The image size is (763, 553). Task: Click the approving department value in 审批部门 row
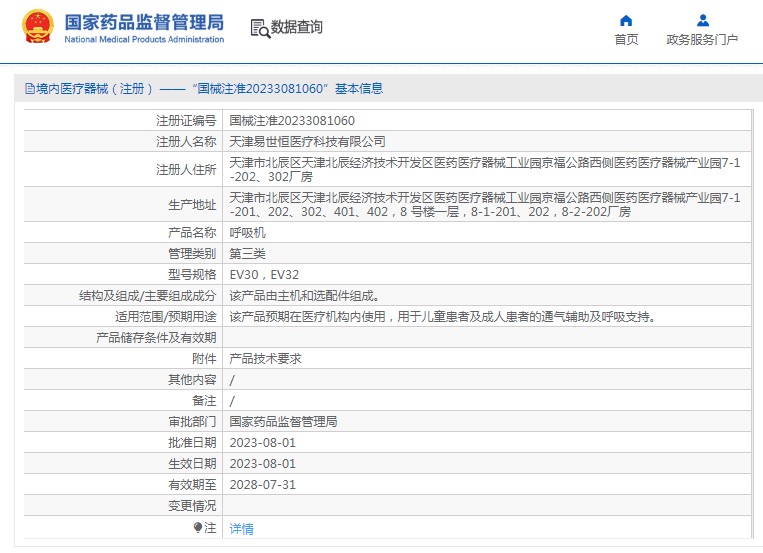pos(283,422)
